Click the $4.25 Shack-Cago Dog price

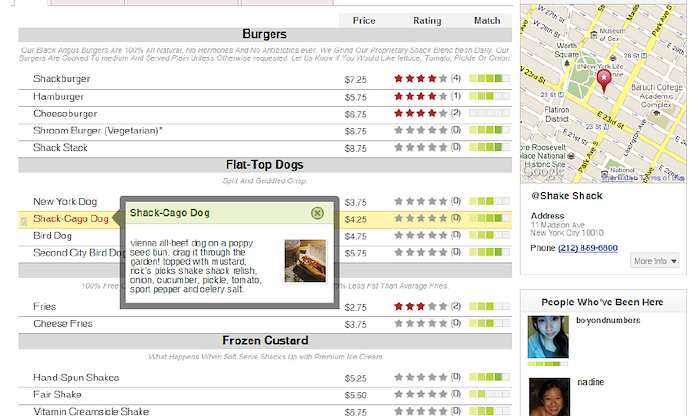pos(355,220)
